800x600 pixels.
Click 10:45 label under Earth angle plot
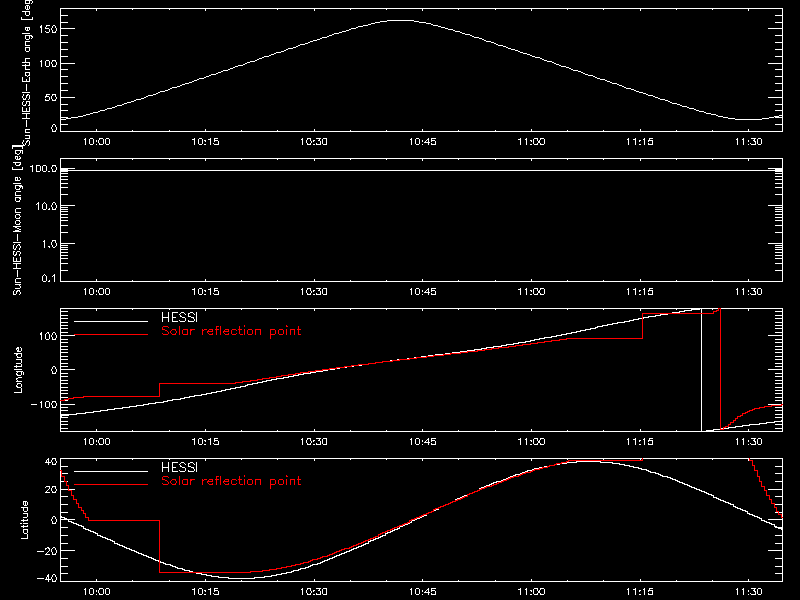click(x=422, y=142)
